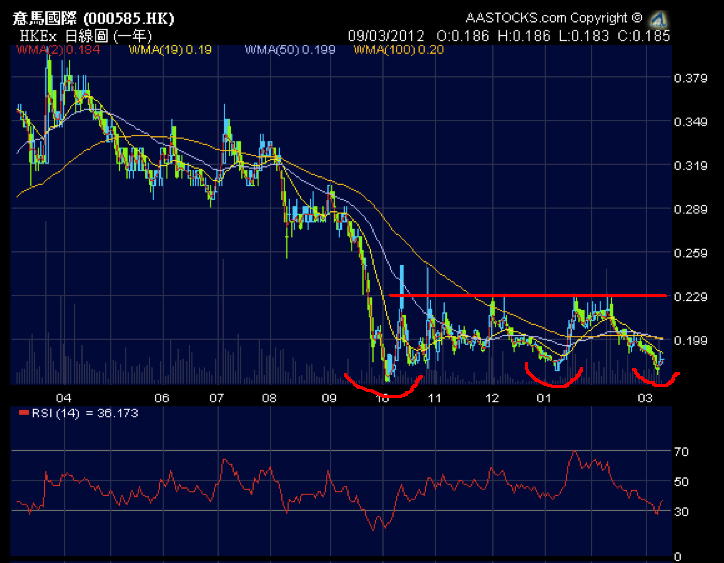Image resolution: width=724 pixels, height=563 pixels.
Task: Click the month 09 on time axis
Action: pyautogui.click(x=329, y=397)
